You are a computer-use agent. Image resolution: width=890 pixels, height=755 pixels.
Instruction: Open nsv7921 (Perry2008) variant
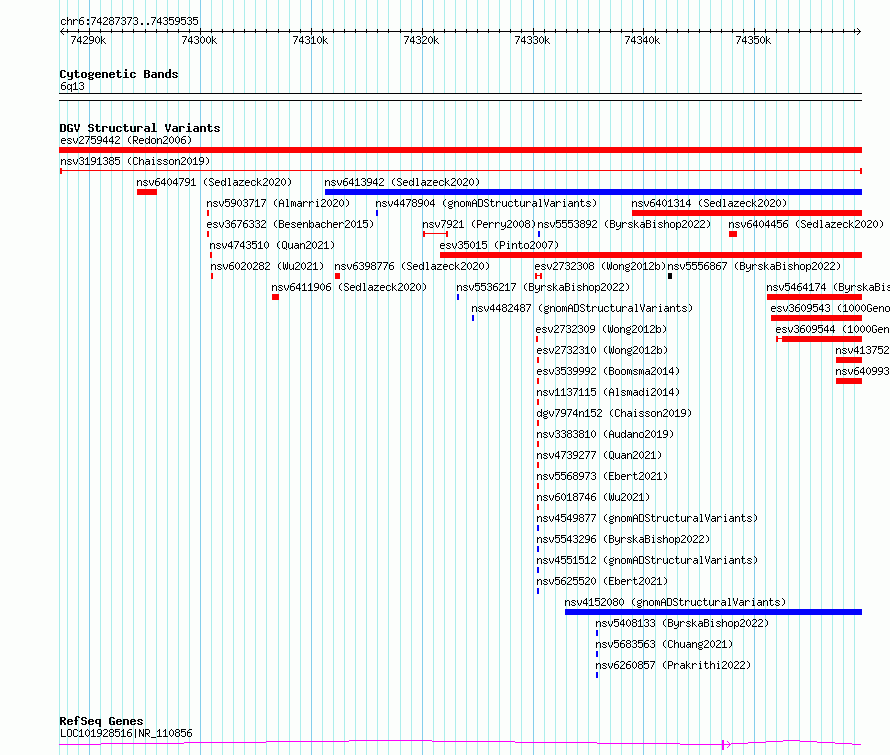click(x=479, y=224)
